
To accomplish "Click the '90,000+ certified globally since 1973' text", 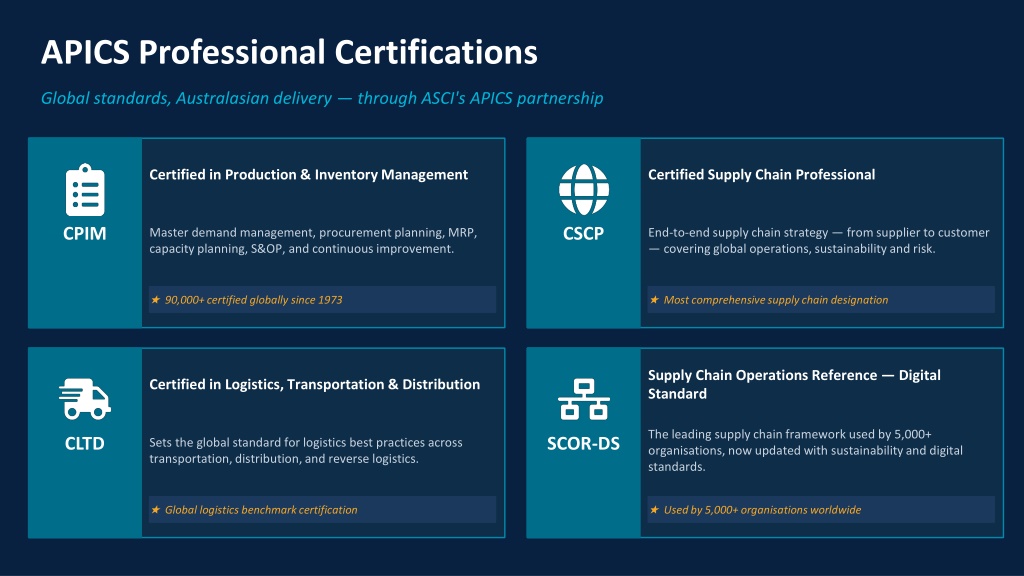I will point(253,300).
